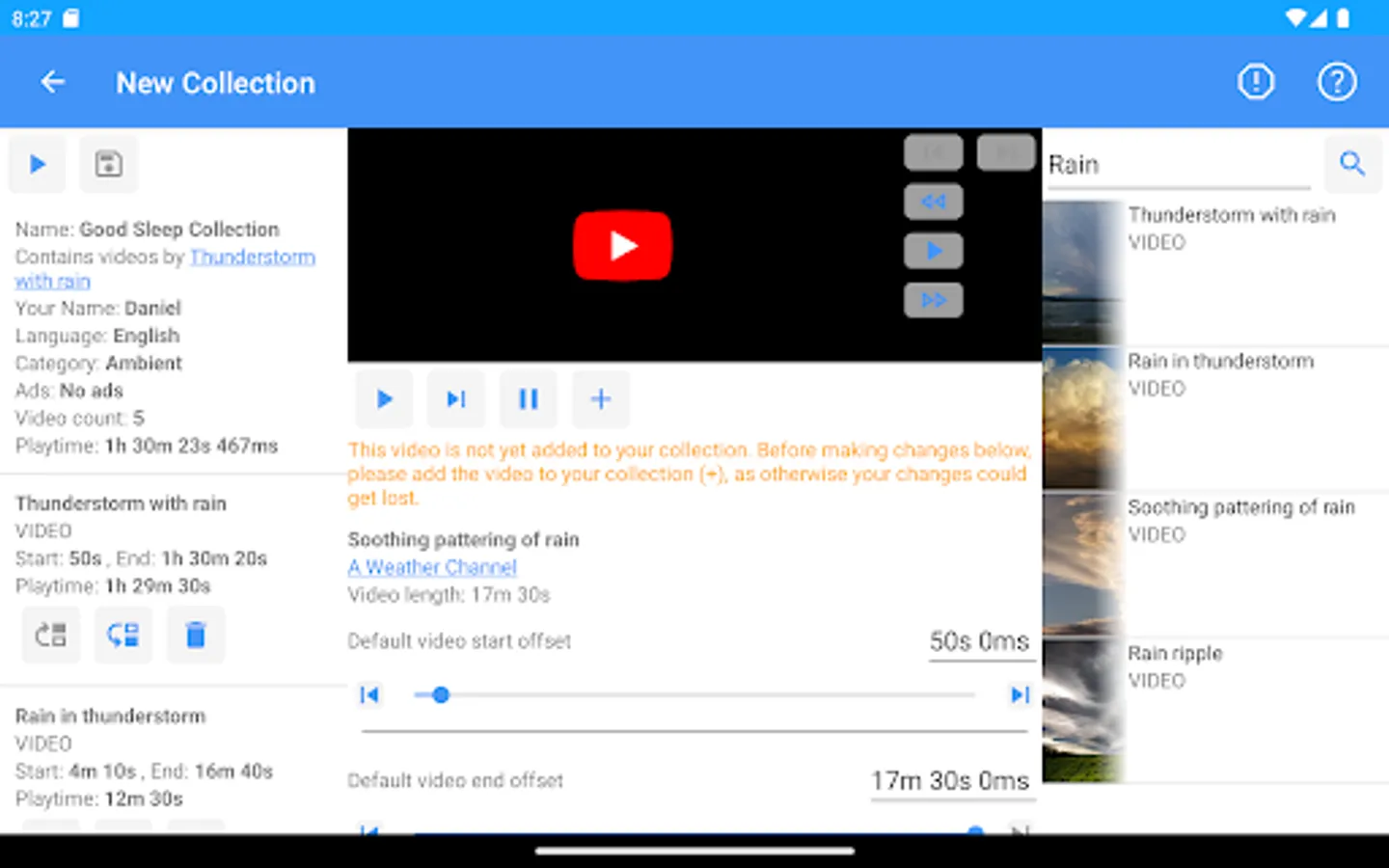Open the help question mark icon
The image size is (1389, 868).
(x=1337, y=83)
